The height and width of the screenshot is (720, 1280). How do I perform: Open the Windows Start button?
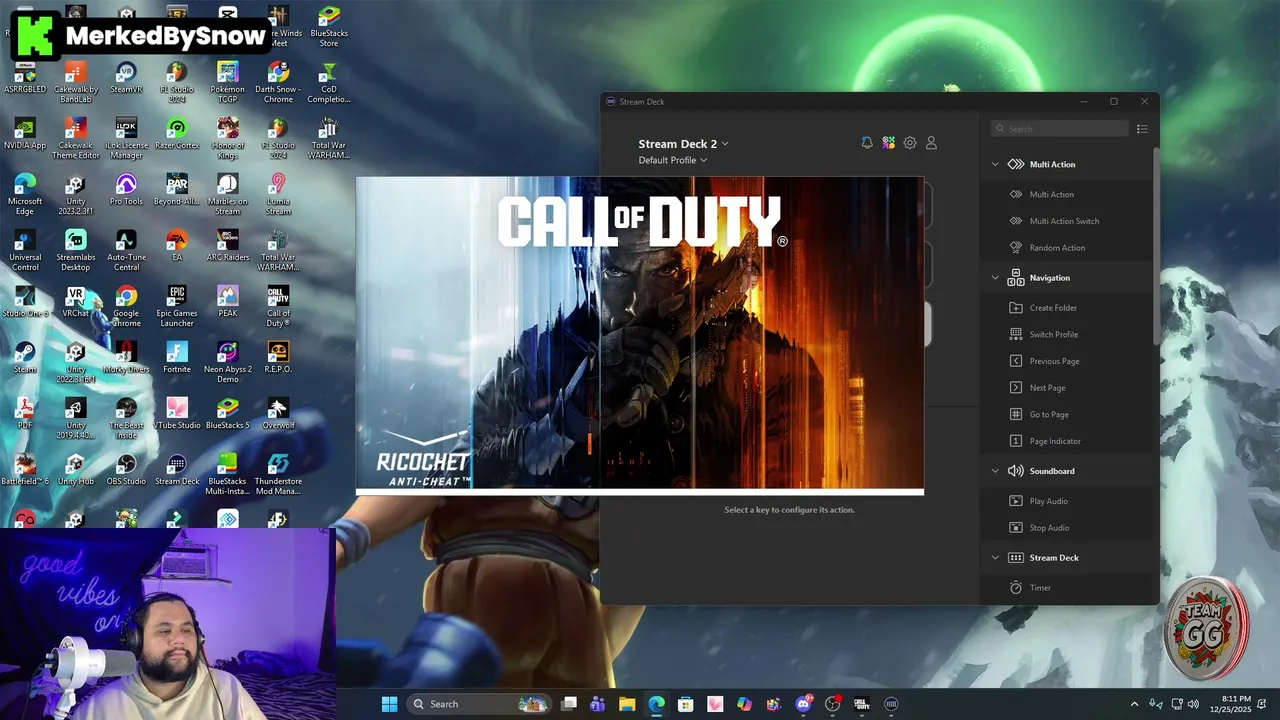[389, 704]
